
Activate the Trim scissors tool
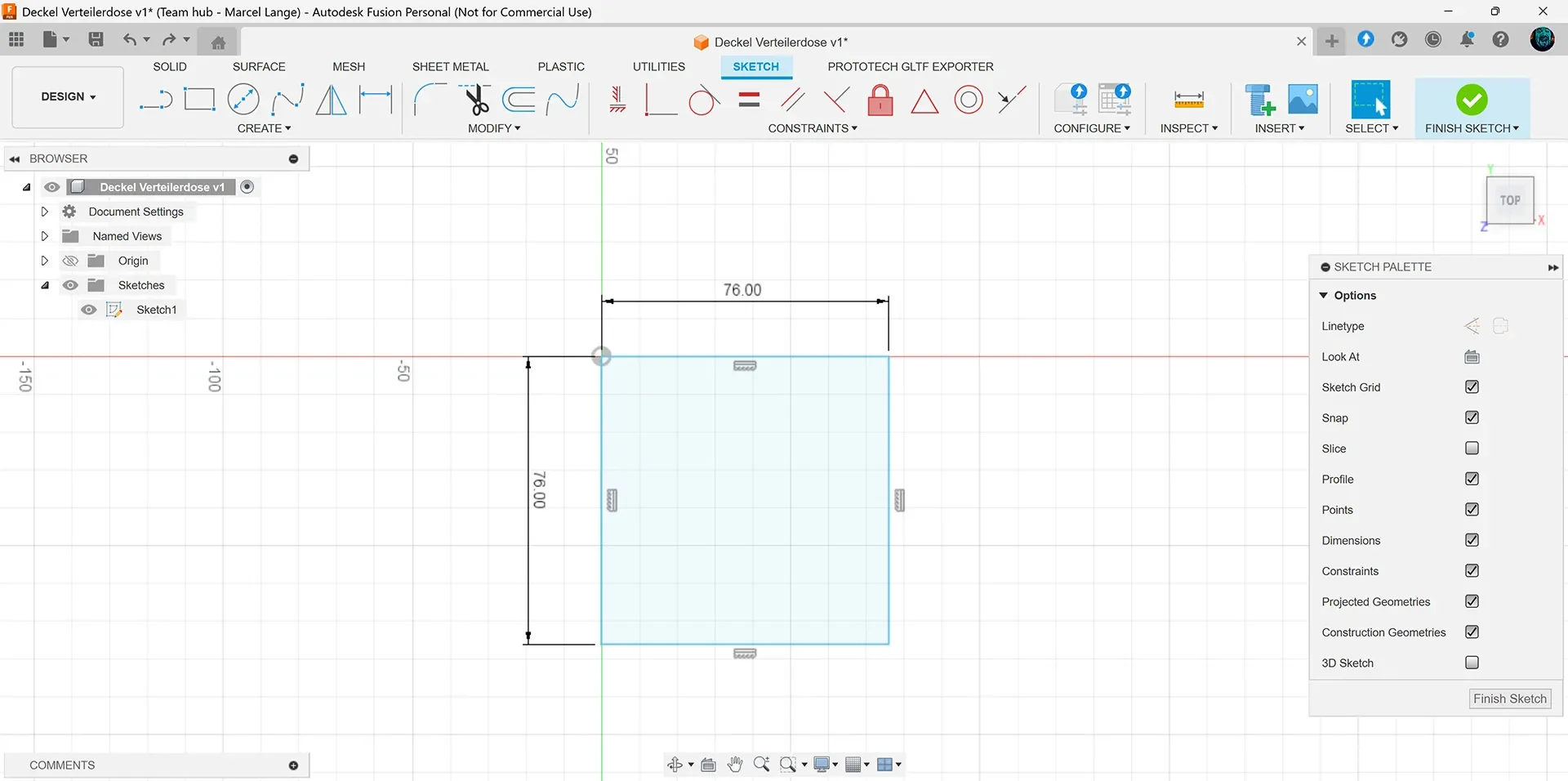tap(475, 100)
